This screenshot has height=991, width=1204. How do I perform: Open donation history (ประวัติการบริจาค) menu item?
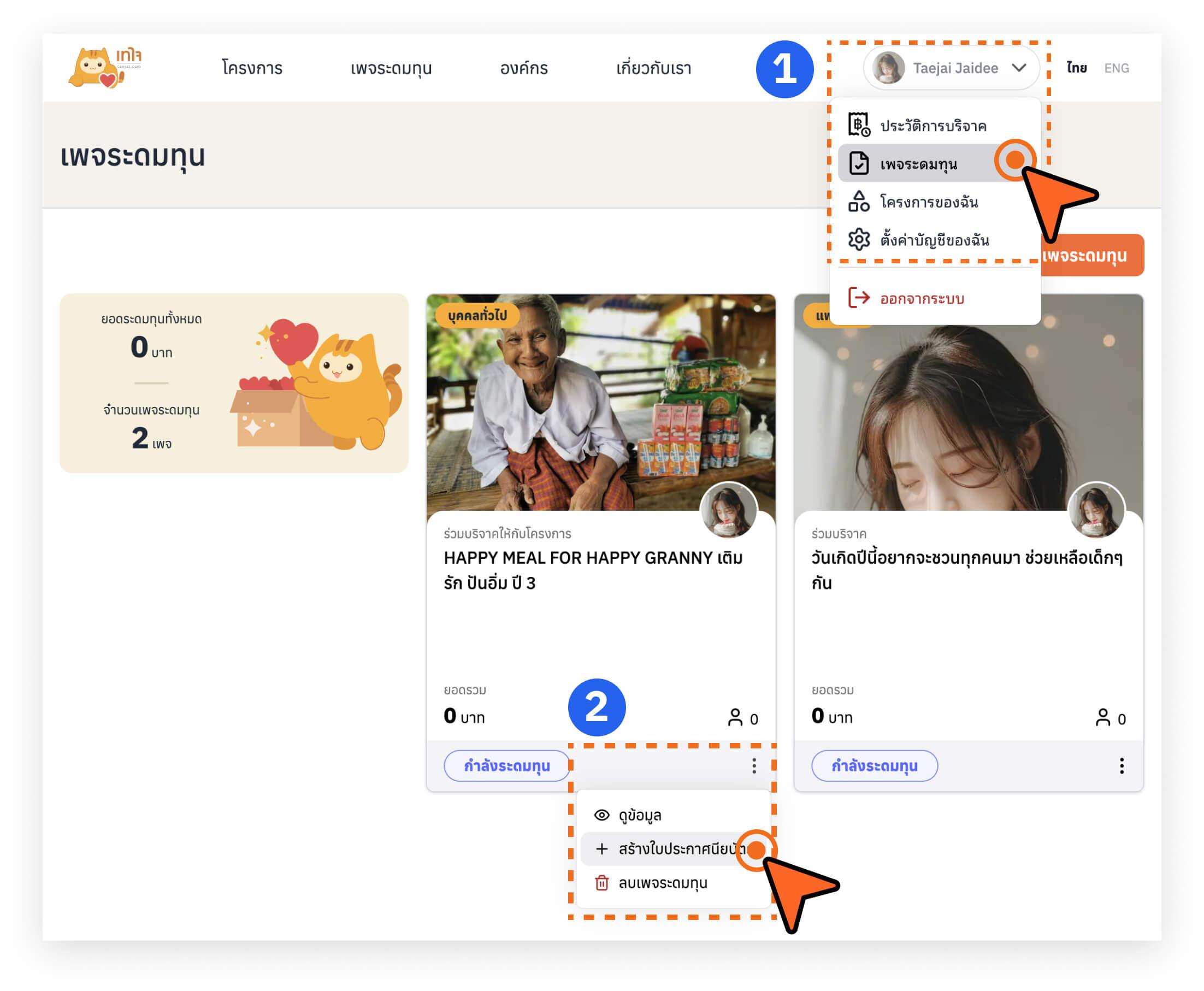[x=933, y=126]
